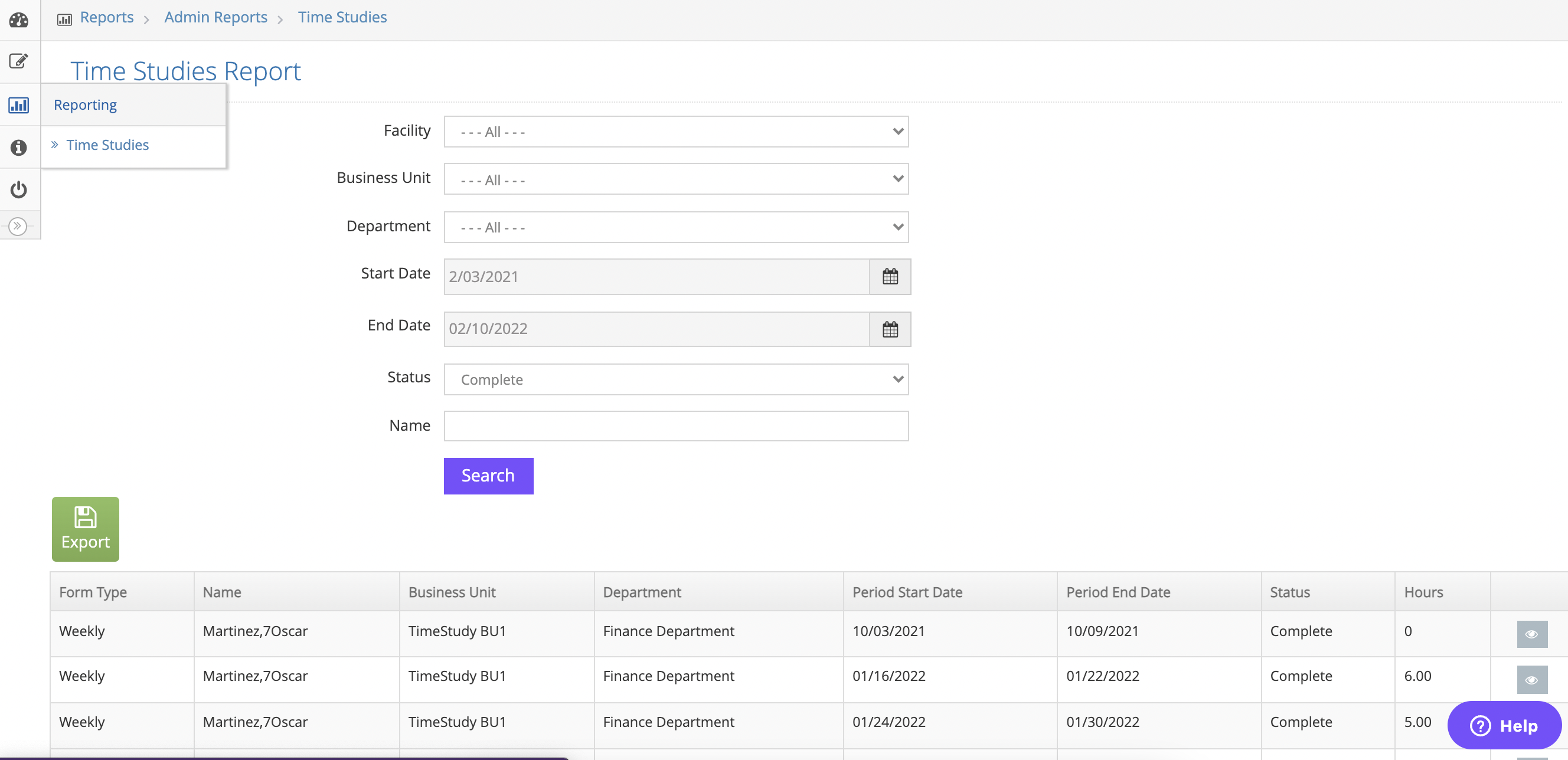The width and height of the screenshot is (1568, 760).
Task: Click the Admin Reports breadcrumb
Action: 215,17
